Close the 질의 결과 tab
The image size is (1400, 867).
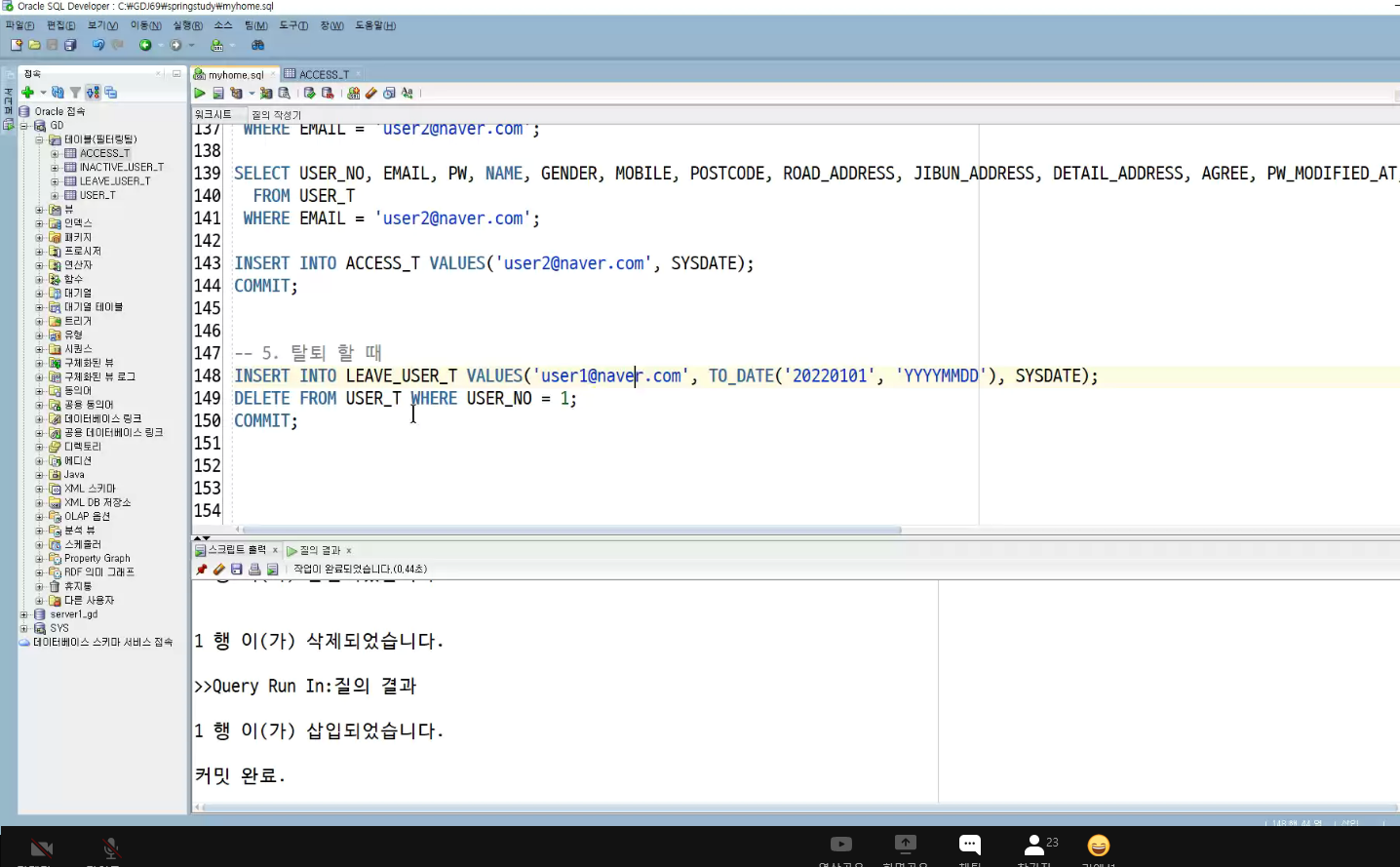pos(349,551)
